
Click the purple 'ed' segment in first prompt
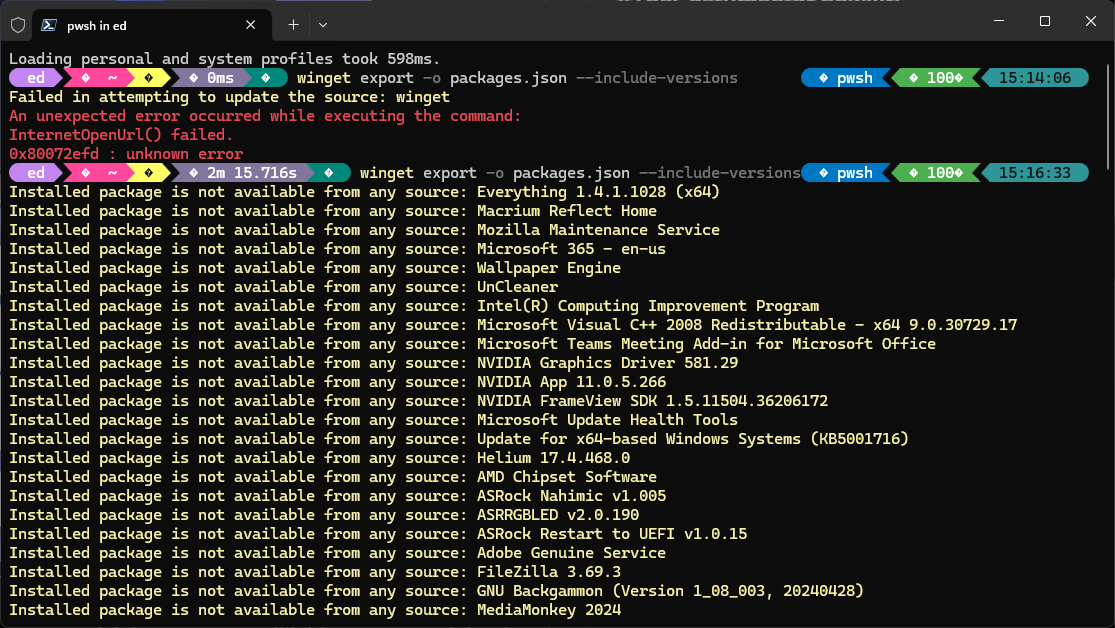pos(36,78)
